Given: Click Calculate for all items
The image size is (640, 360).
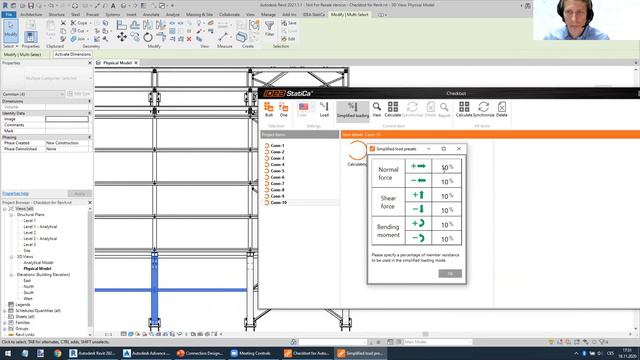Looking at the screenshot, I should 464,109.
